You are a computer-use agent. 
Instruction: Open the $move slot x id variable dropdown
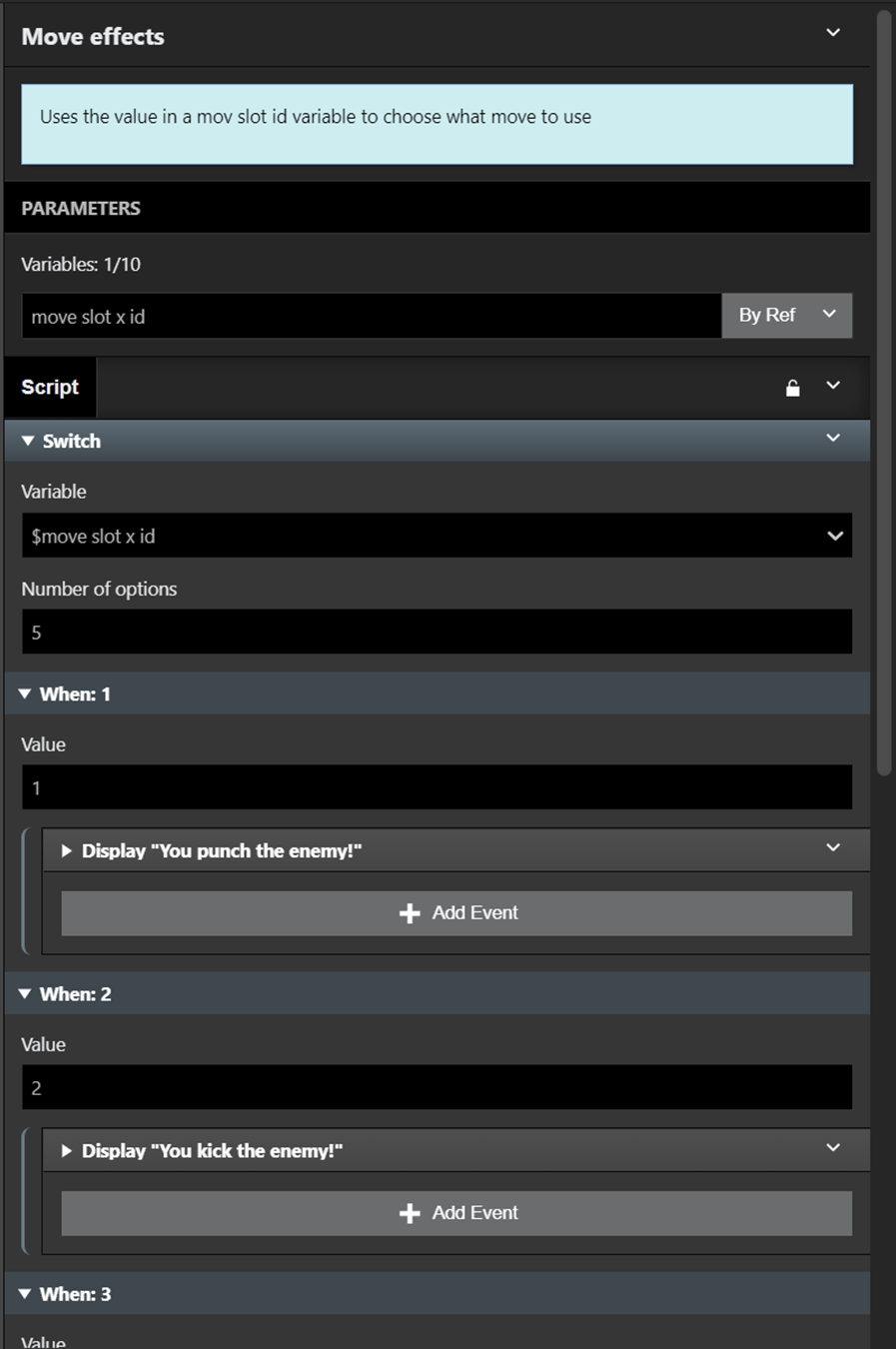click(437, 536)
